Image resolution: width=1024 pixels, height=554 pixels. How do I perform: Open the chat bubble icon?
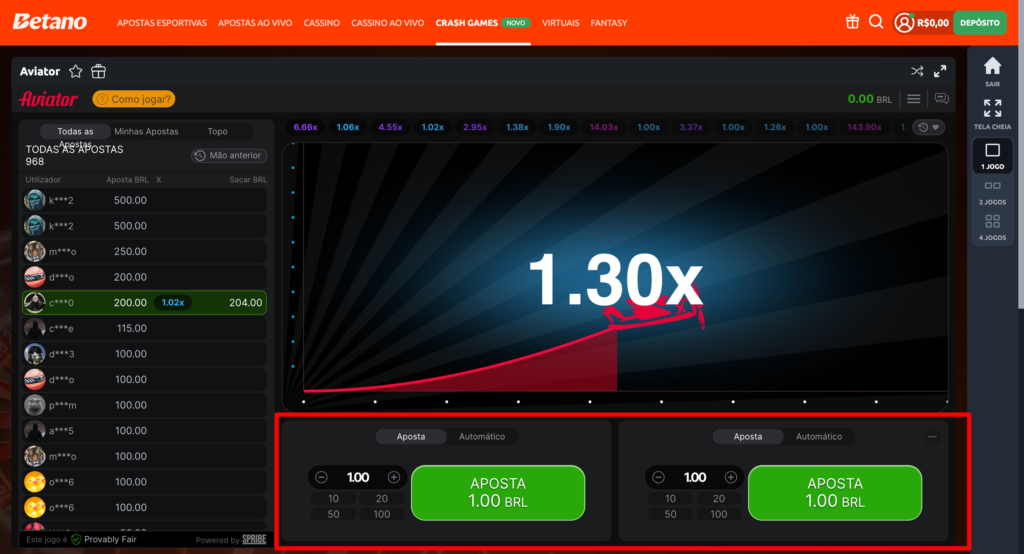[941, 99]
